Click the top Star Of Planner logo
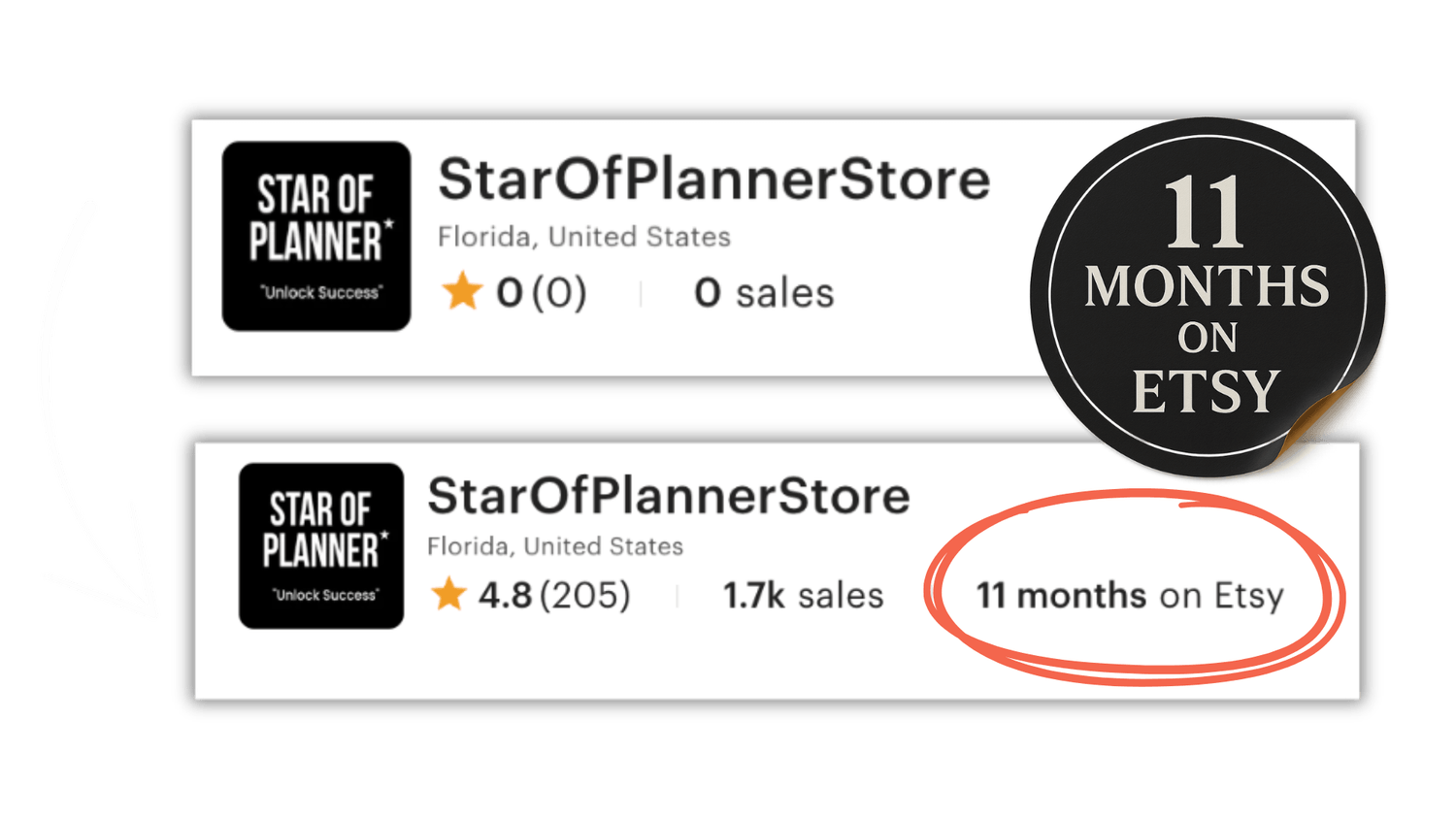 coord(316,236)
